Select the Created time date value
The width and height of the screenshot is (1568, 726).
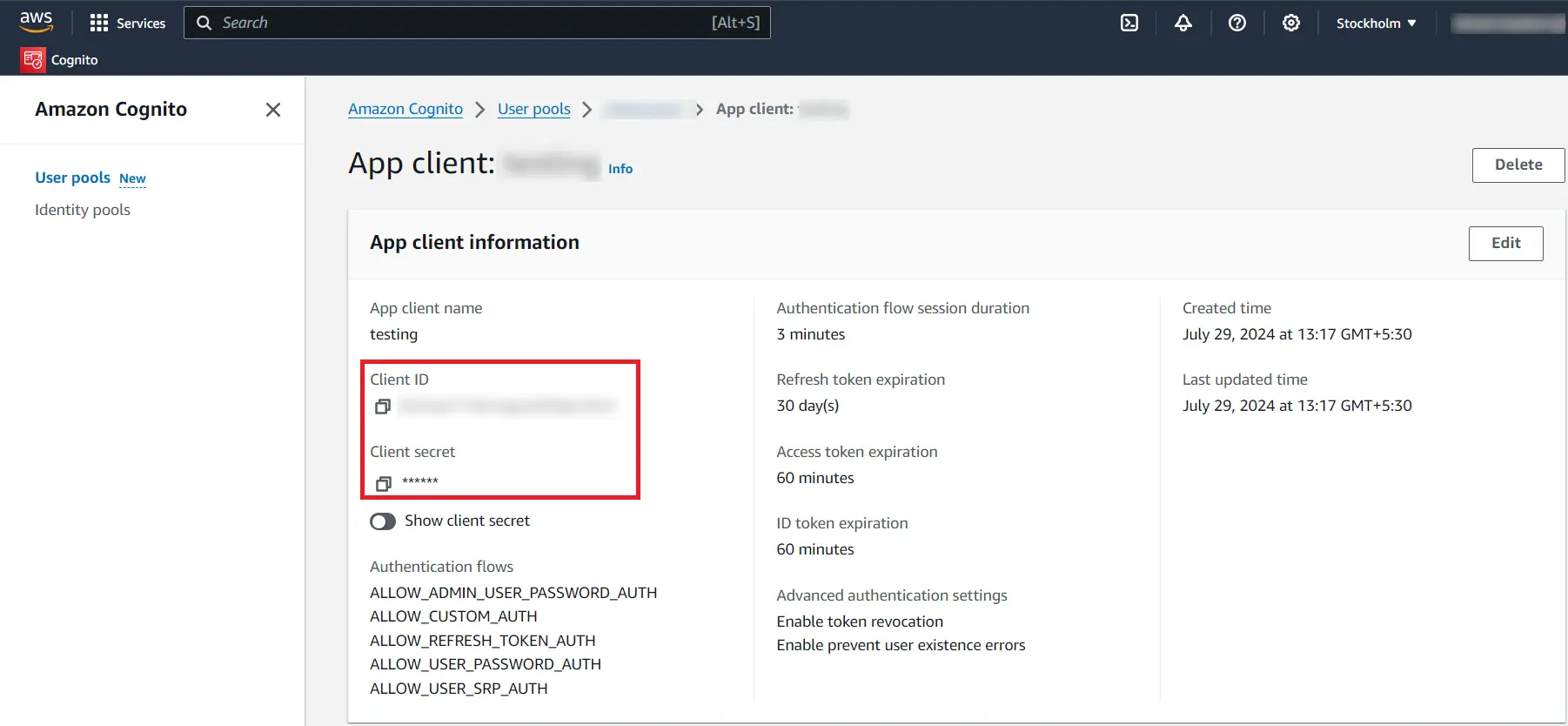point(1297,334)
